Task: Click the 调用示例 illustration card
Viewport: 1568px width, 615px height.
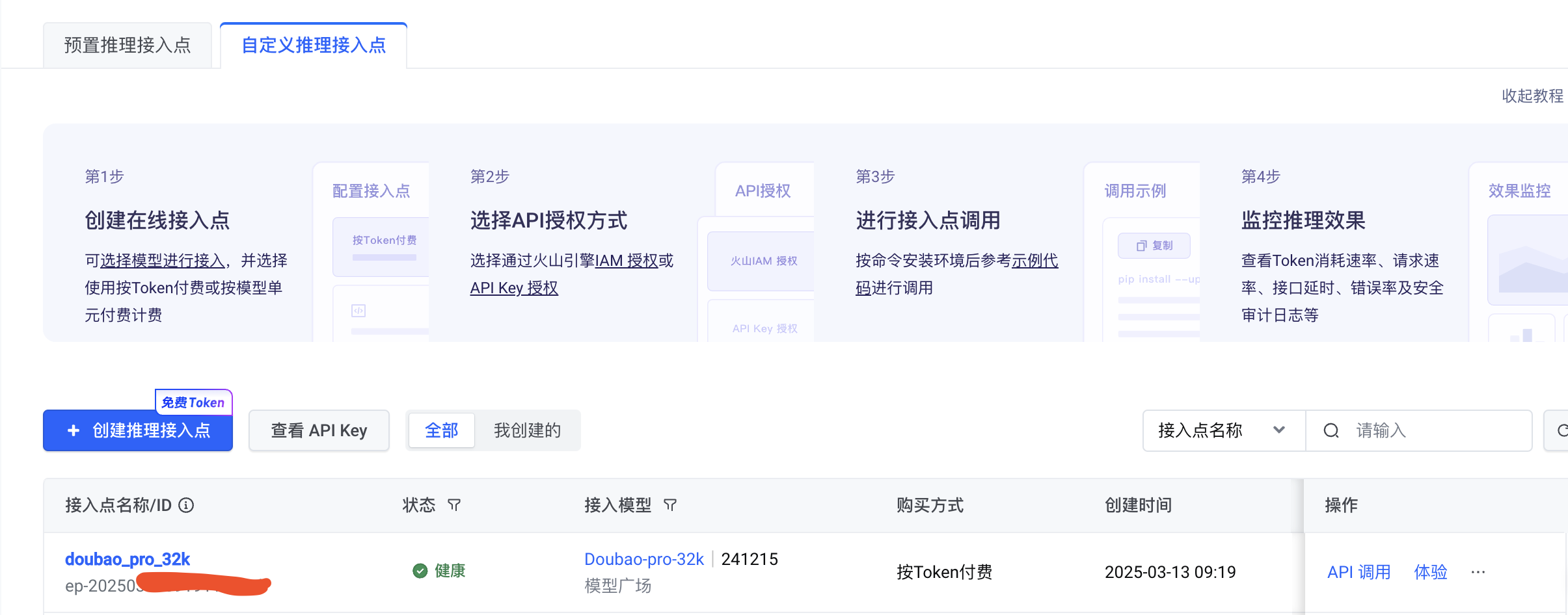Action: (x=1142, y=252)
